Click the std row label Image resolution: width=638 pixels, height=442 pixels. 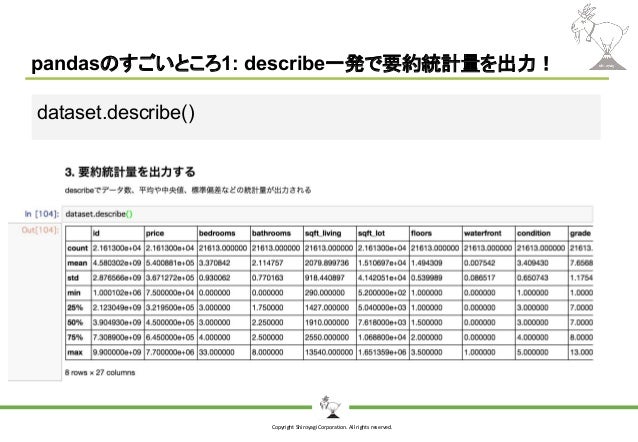(73, 278)
